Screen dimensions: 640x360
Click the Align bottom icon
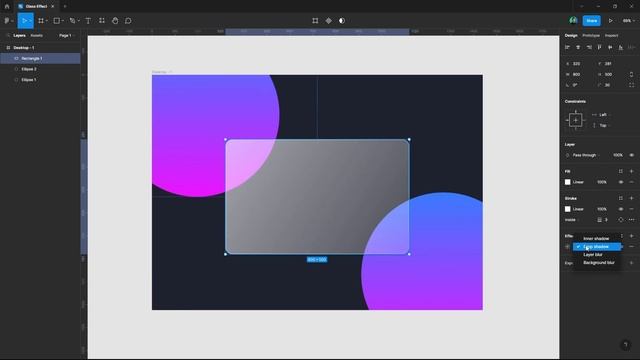tap(621, 47)
